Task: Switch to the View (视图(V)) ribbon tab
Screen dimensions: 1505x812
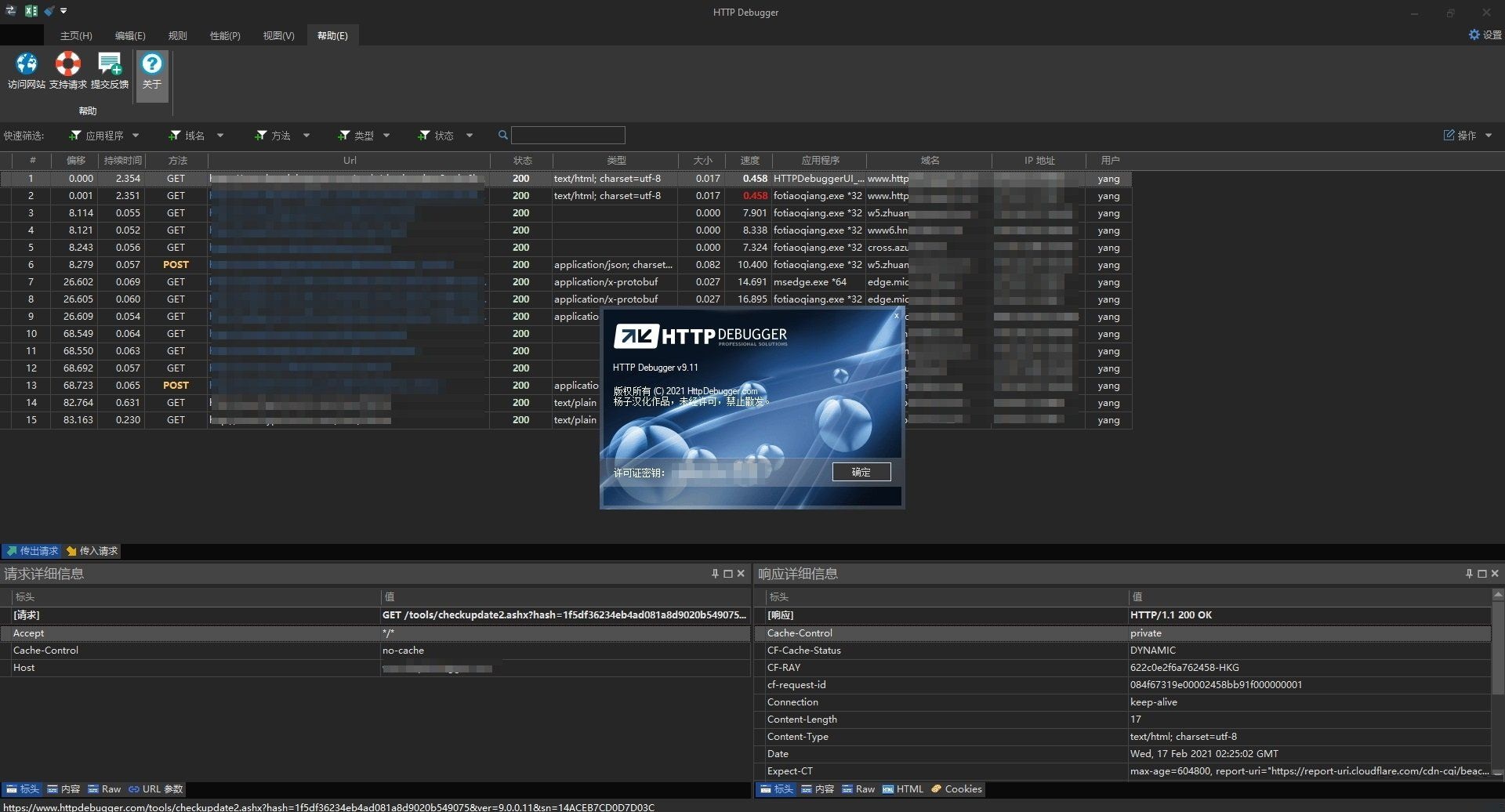Action: 278,35
